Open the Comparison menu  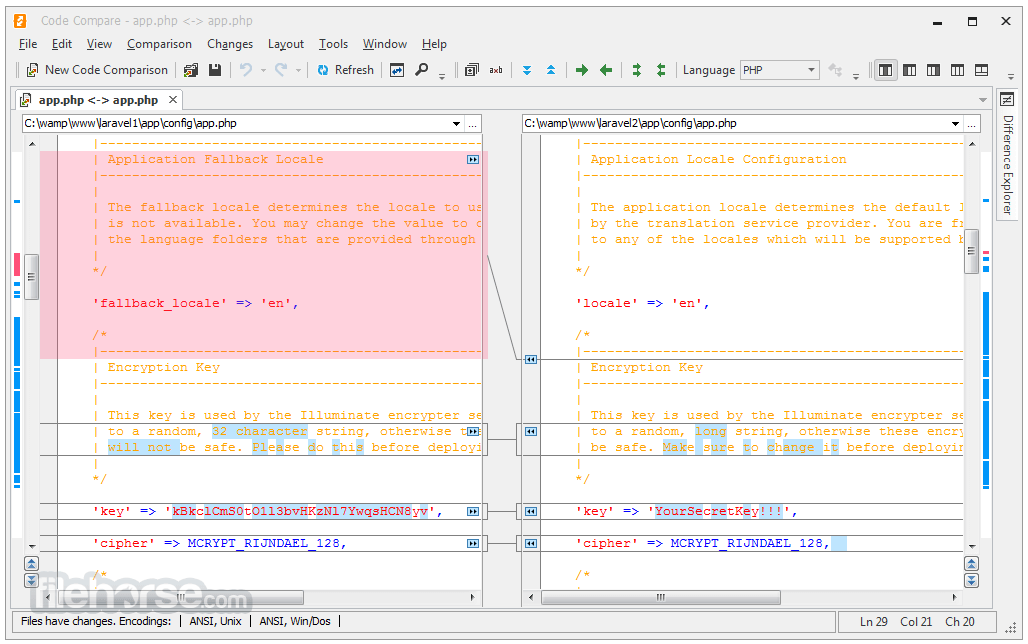(x=159, y=44)
